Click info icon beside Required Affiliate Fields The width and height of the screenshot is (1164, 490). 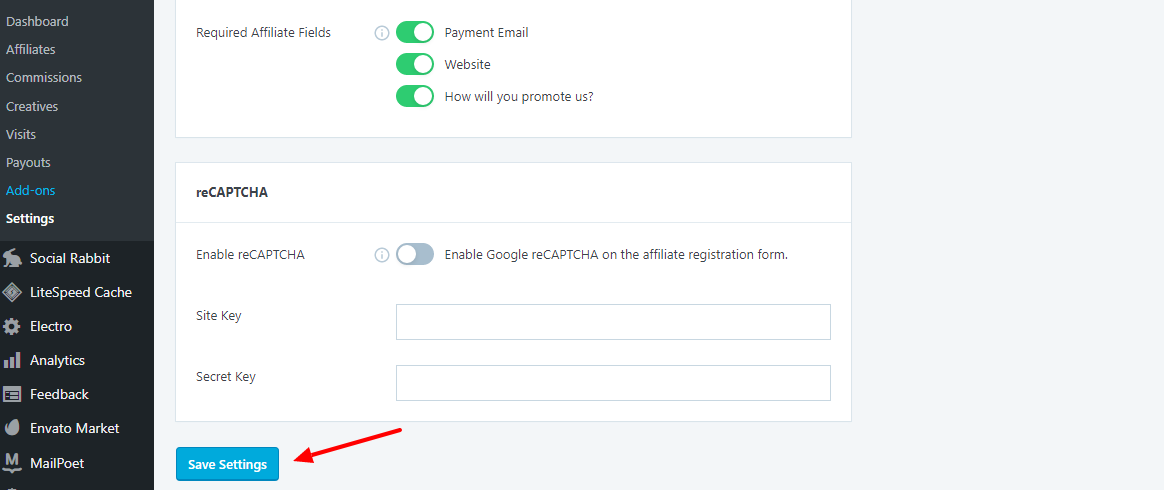[x=381, y=33]
